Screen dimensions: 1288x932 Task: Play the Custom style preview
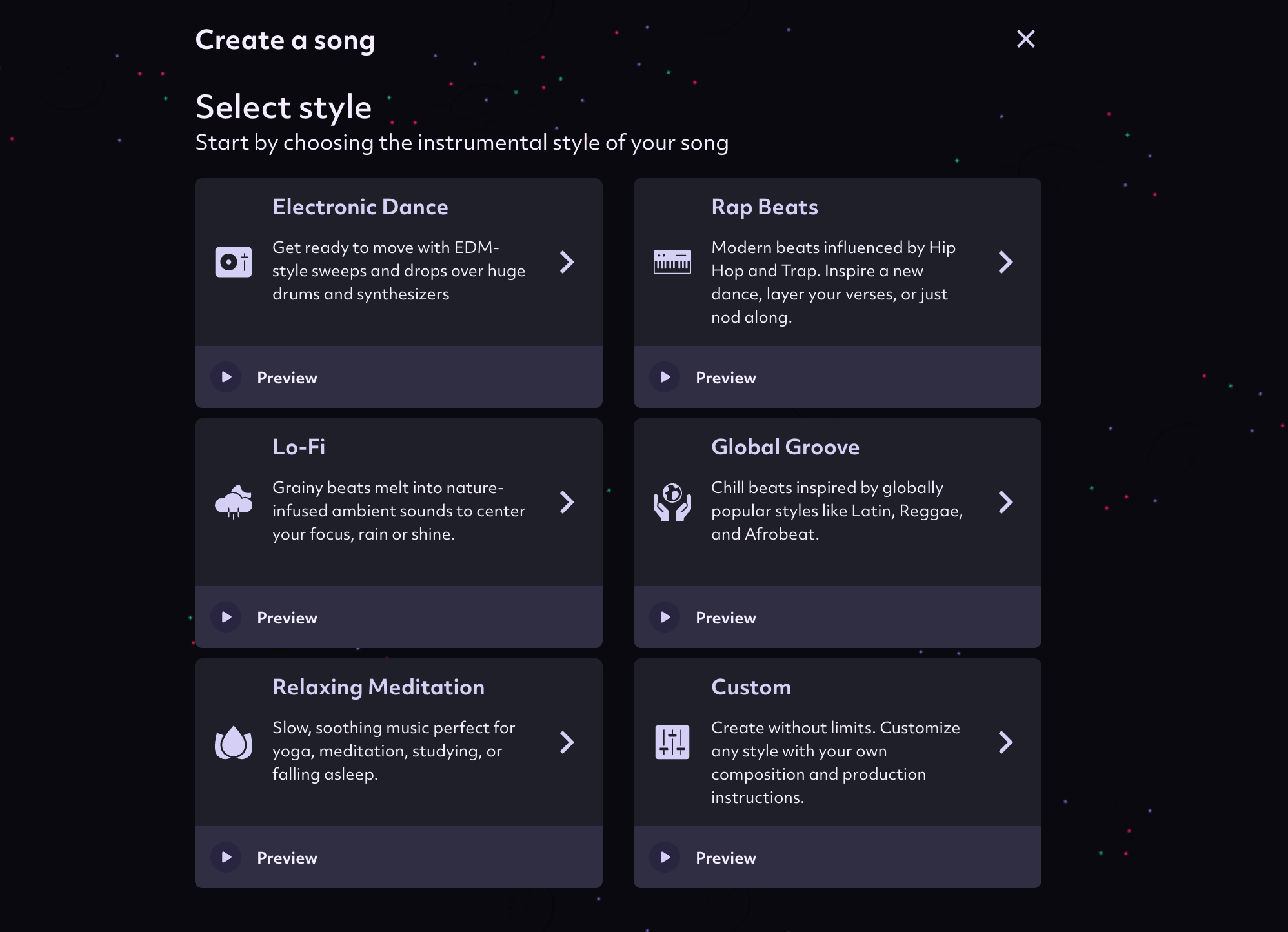click(665, 857)
